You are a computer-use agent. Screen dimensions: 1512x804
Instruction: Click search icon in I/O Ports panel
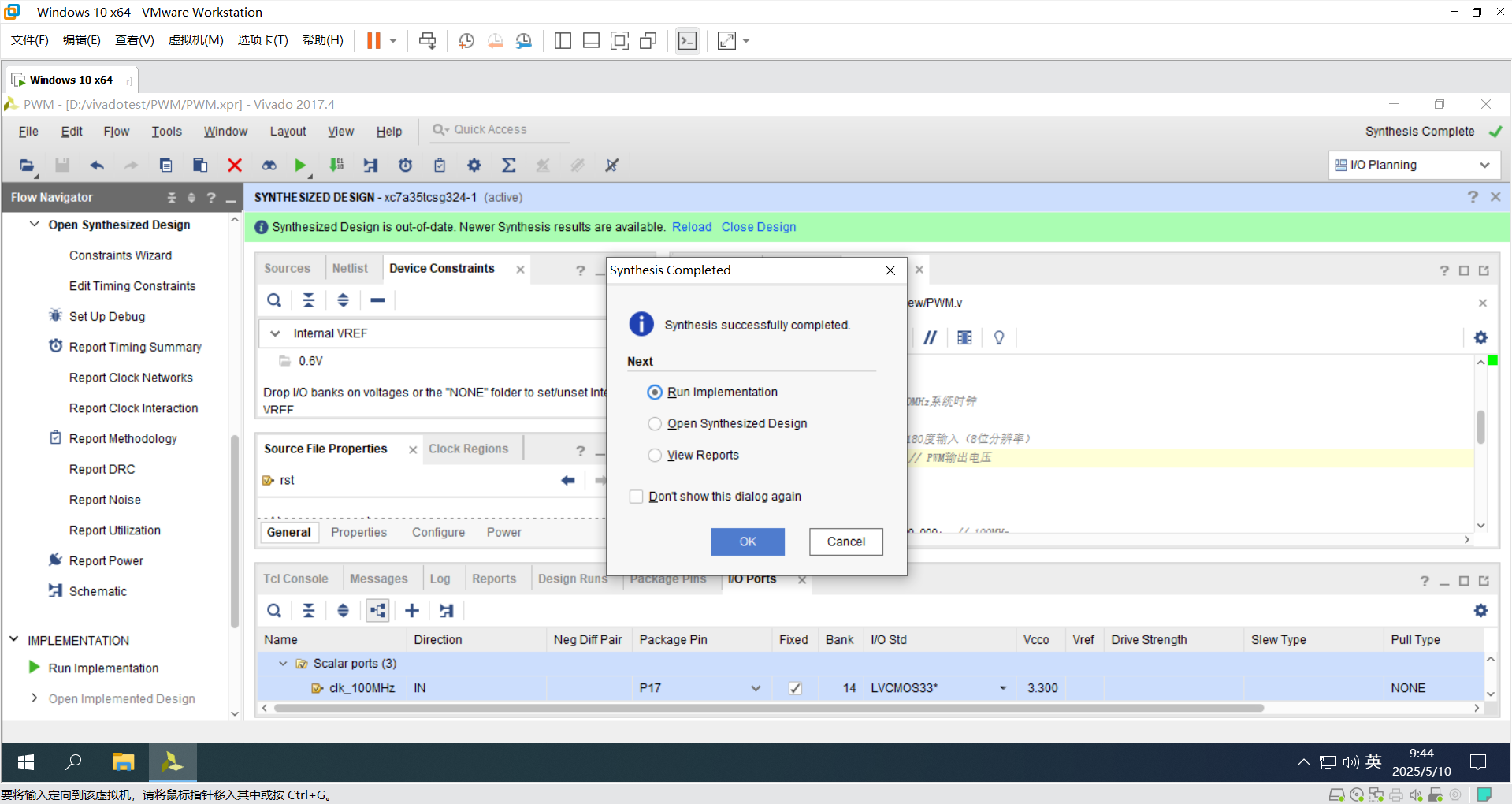[x=274, y=611]
